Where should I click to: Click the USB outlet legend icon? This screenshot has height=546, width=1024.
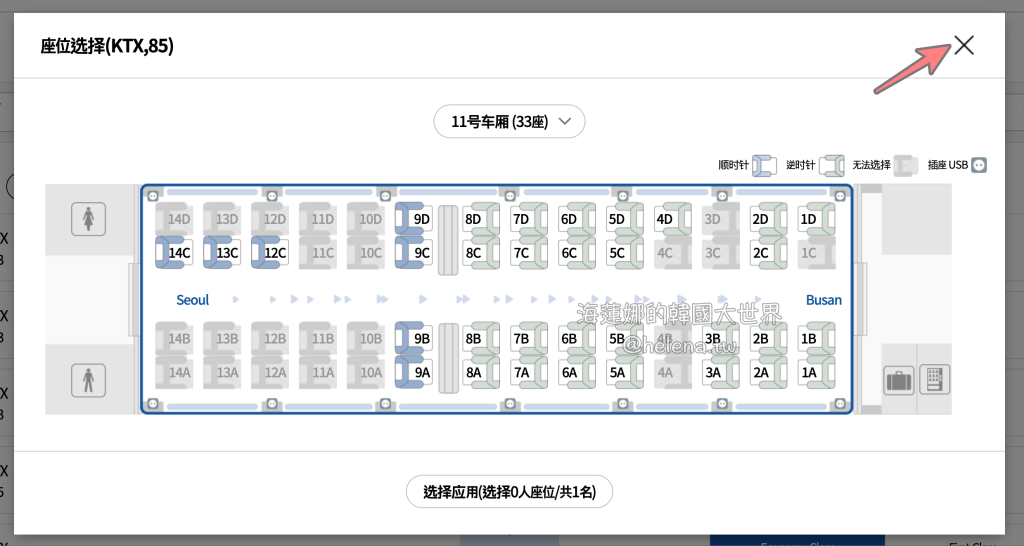[979, 165]
